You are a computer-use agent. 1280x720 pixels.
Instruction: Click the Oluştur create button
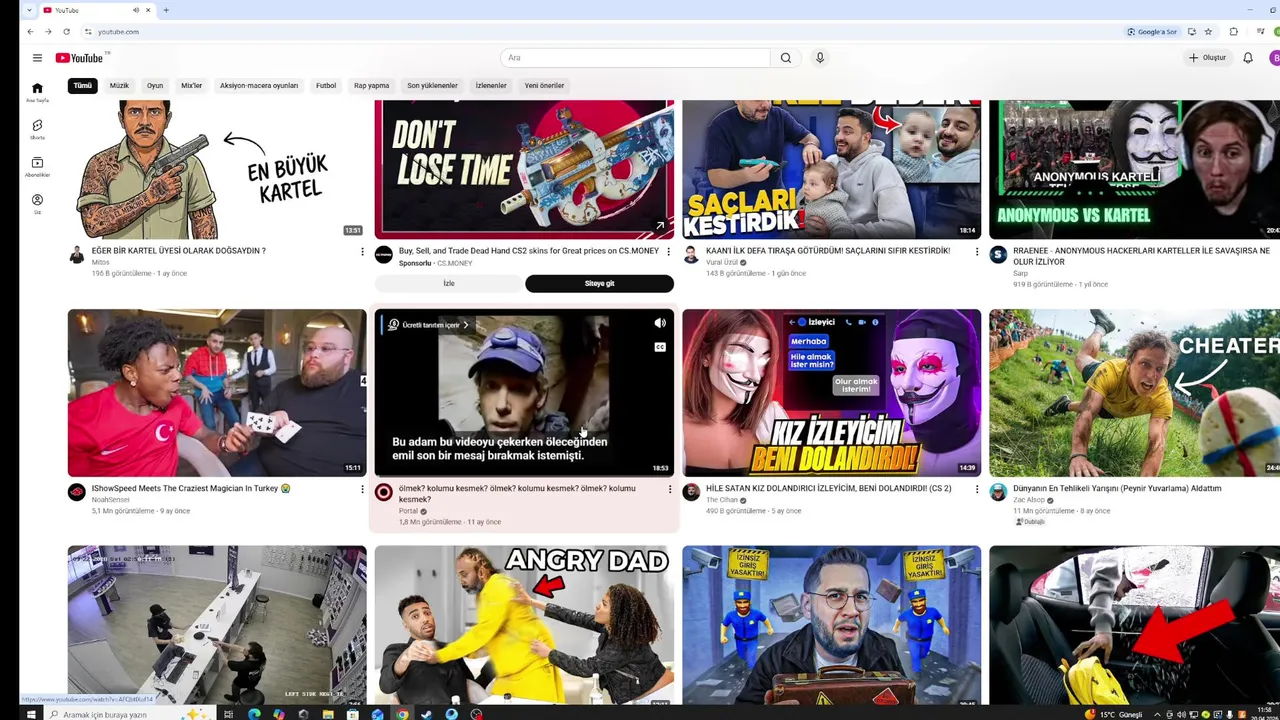pos(1207,58)
